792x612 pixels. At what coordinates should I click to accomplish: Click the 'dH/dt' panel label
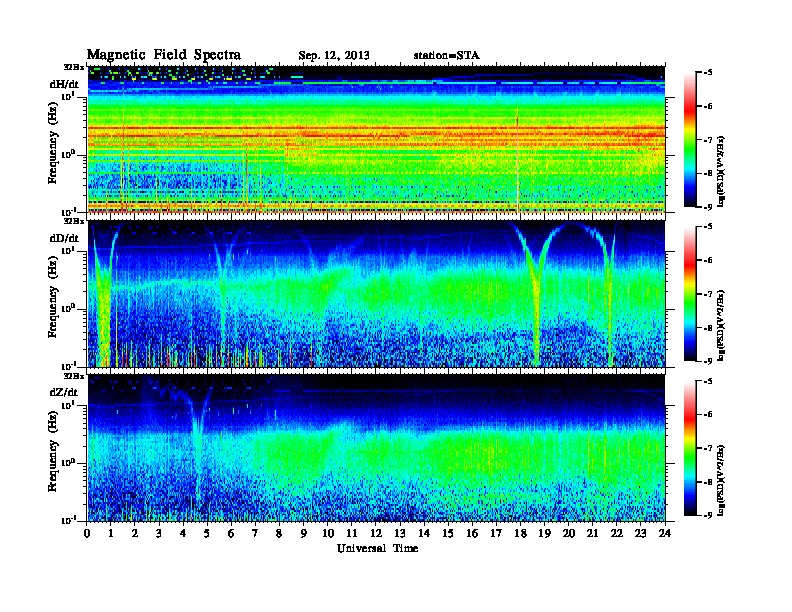click(x=64, y=84)
